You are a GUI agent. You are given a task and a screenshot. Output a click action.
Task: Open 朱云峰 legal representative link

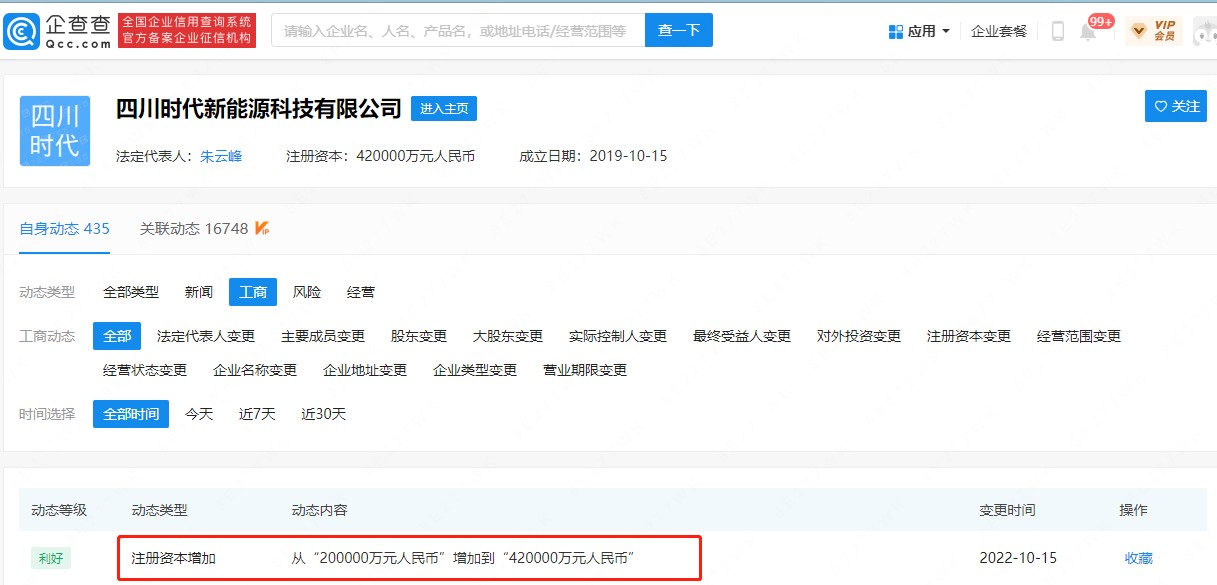[221, 156]
